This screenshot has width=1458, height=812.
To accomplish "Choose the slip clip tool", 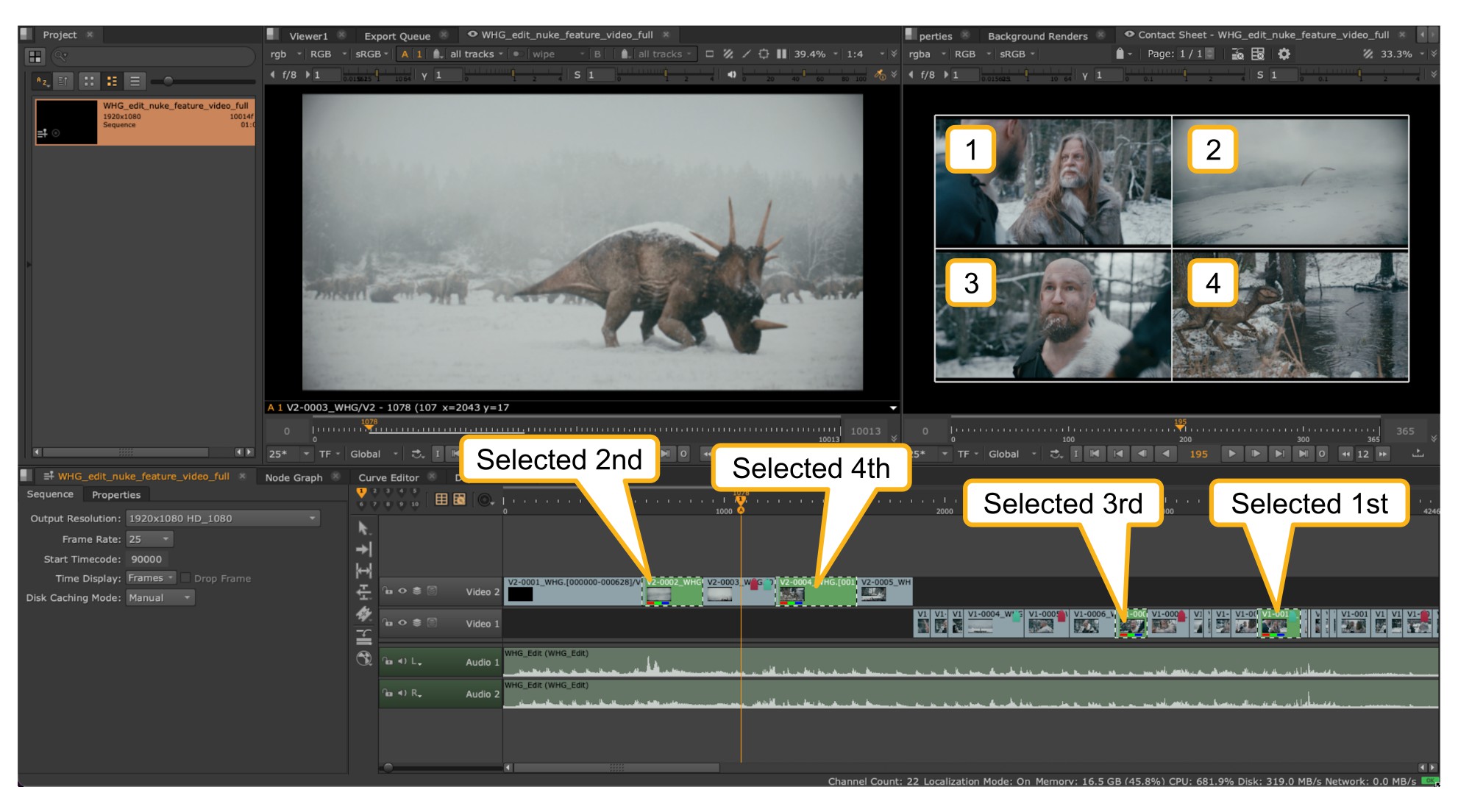I will (x=363, y=571).
